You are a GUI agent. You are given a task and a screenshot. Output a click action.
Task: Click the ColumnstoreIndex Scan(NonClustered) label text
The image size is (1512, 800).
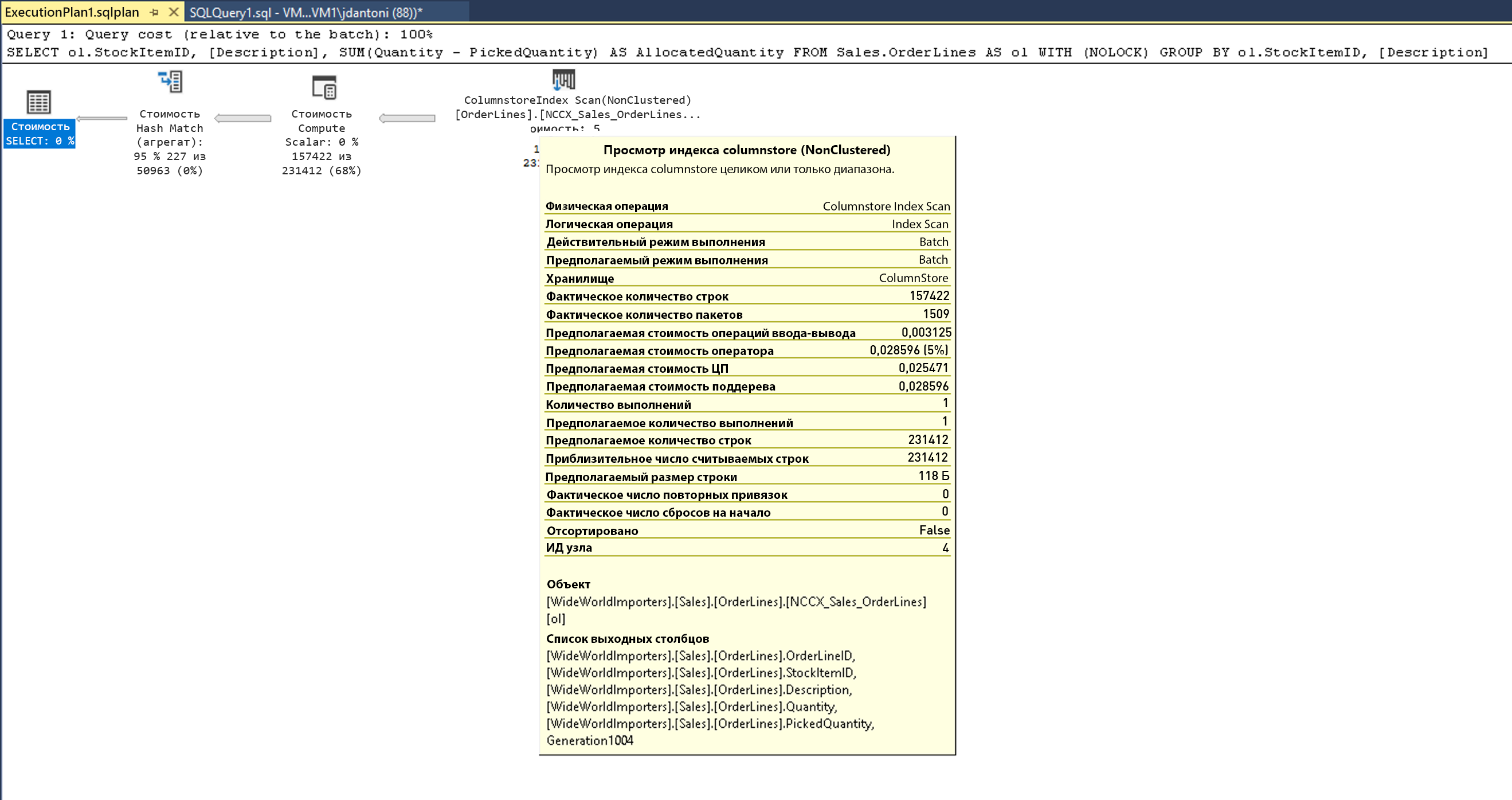[578, 100]
